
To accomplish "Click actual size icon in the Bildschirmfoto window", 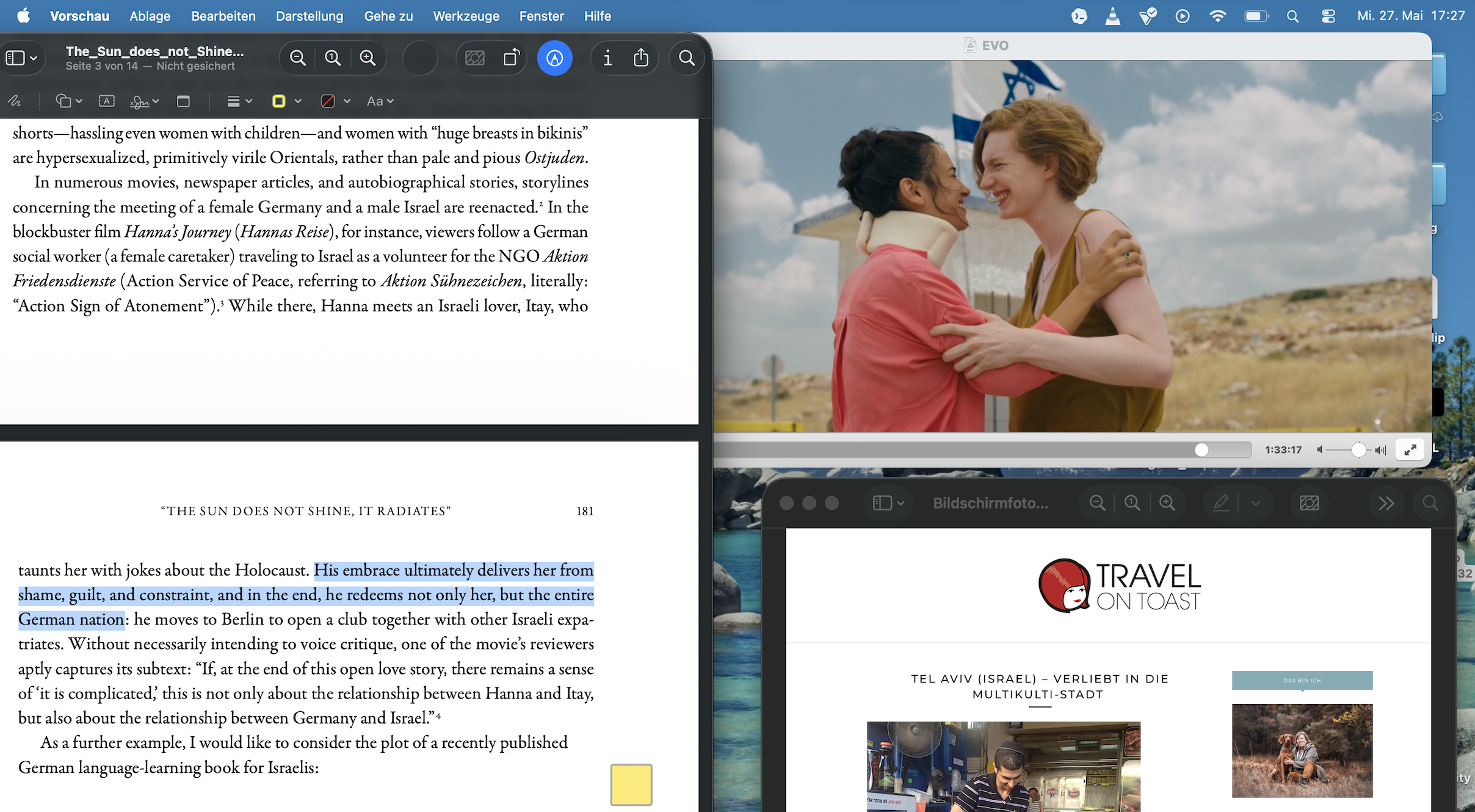I will [x=1133, y=503].
